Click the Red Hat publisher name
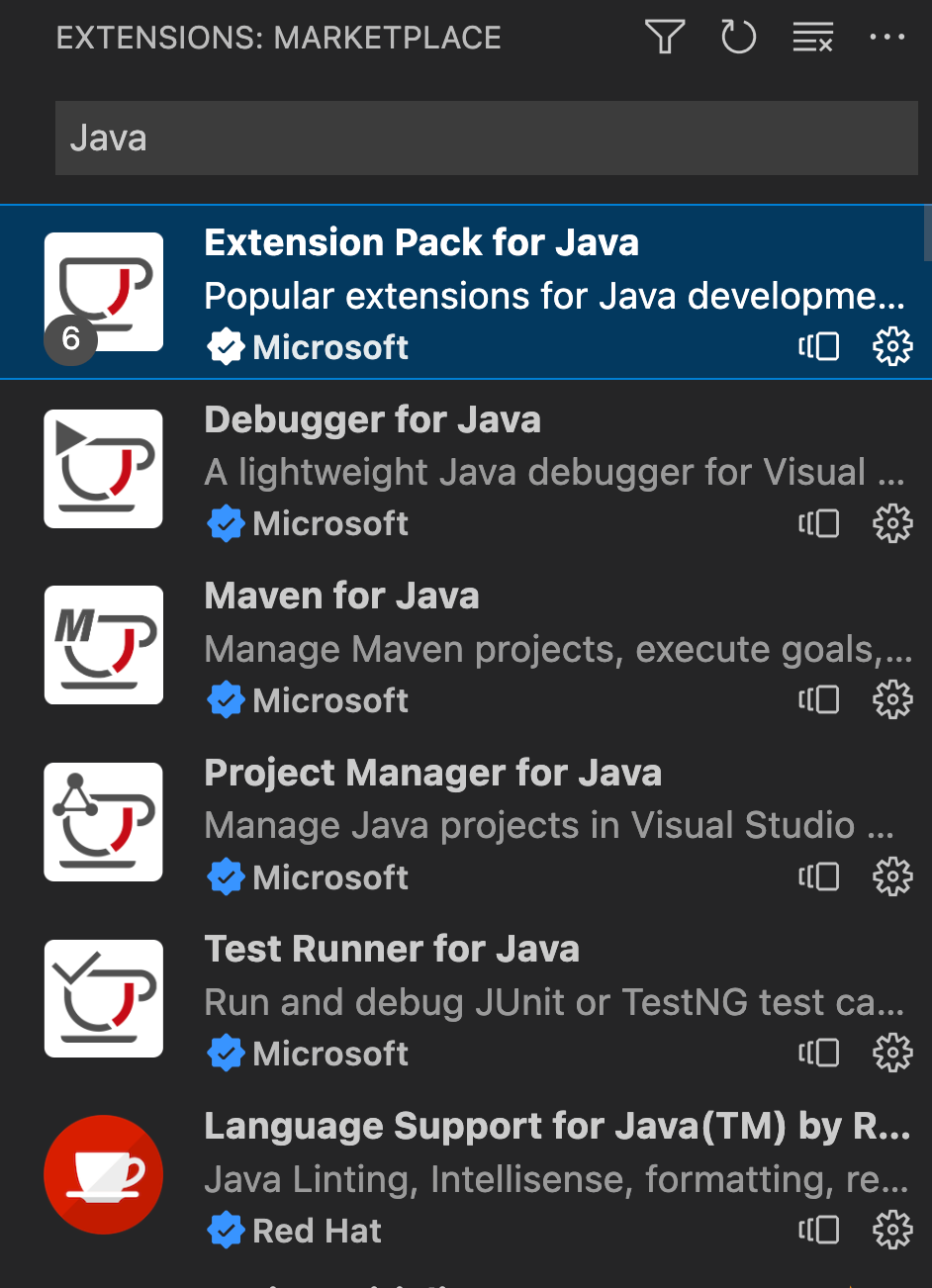The width and height of the screenshot is (932, 1288). coord(317,1231)
